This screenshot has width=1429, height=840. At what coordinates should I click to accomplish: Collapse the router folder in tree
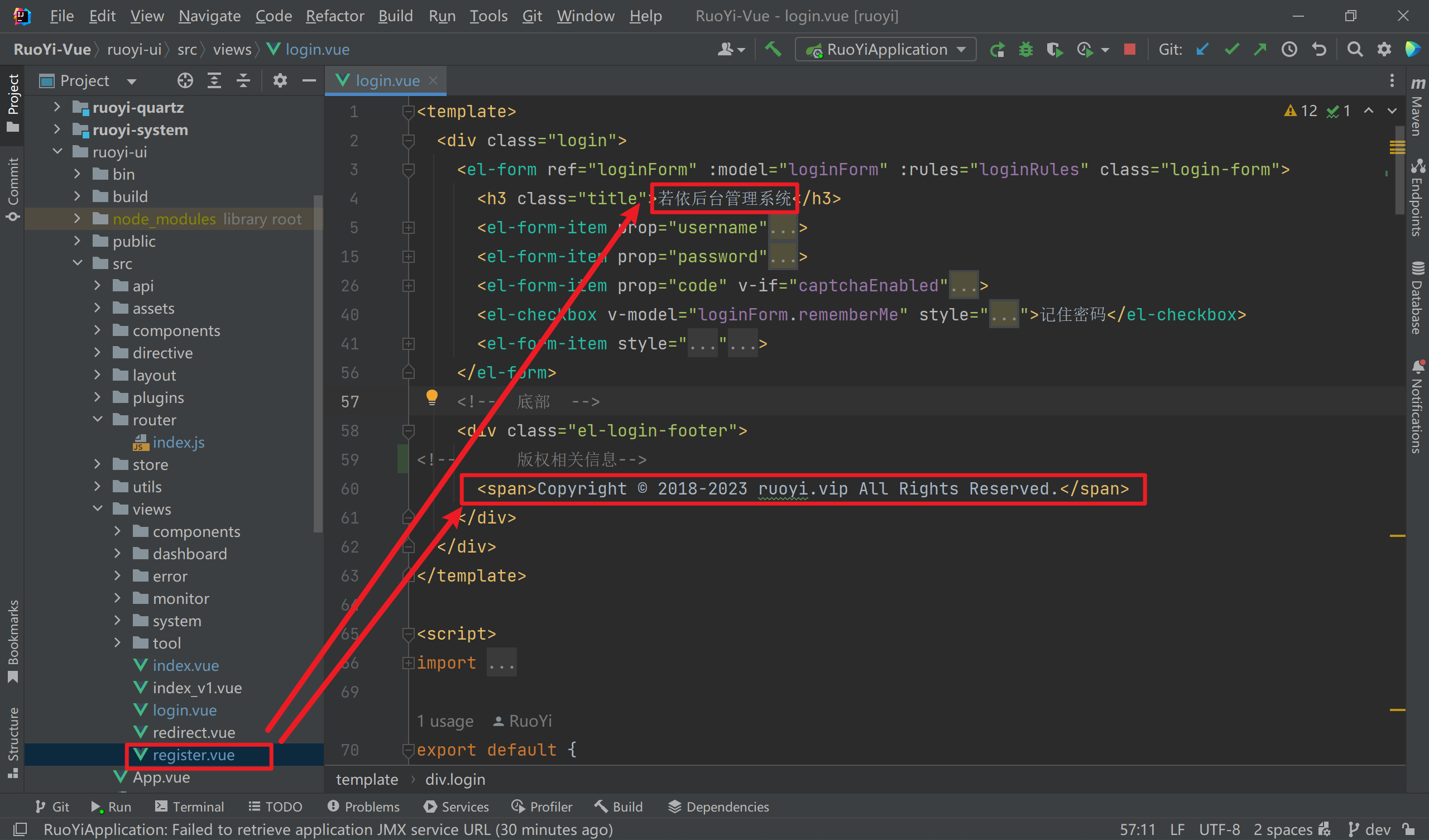[98, 420]
